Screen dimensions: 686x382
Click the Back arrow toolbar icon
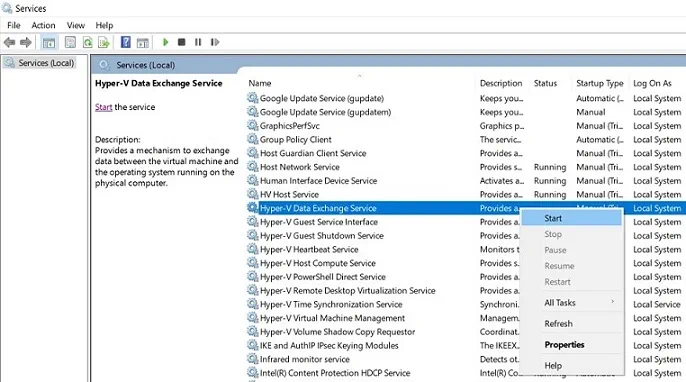click(x=9, y=42)
